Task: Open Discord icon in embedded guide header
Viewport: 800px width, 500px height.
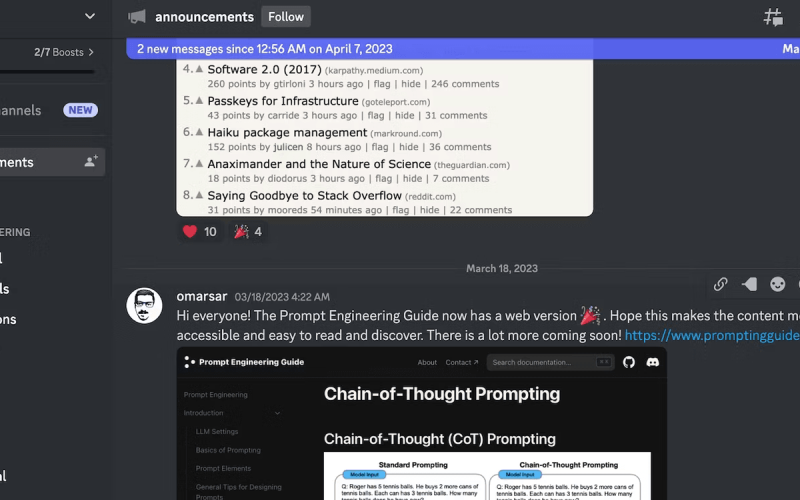Action: 653,362
